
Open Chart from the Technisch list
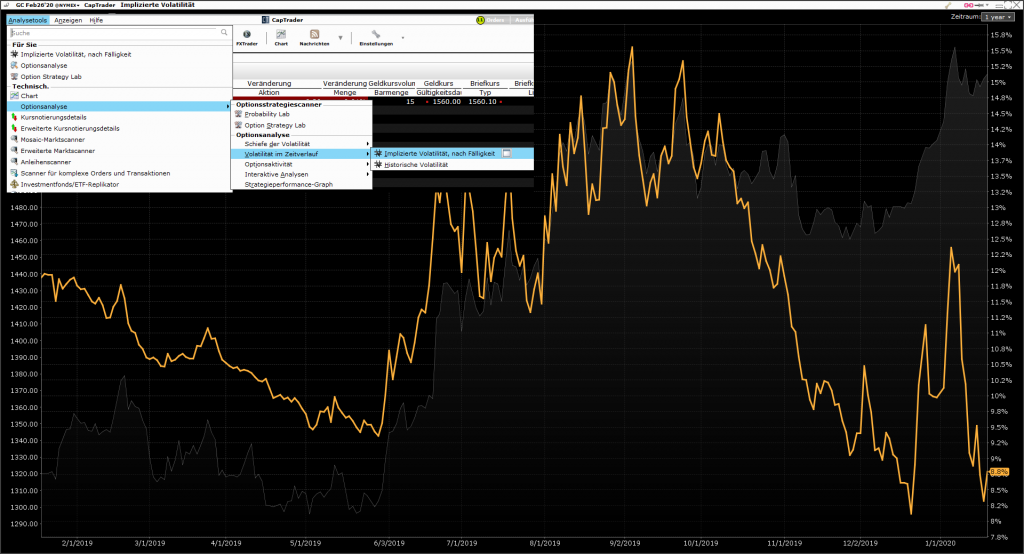click(x=29, y=95)
